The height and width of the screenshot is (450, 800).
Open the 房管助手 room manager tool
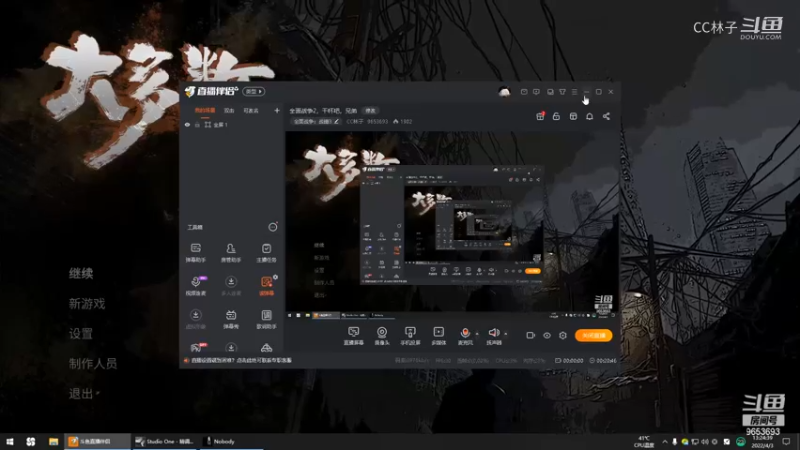pyautogui.click(x=231, y=253)
